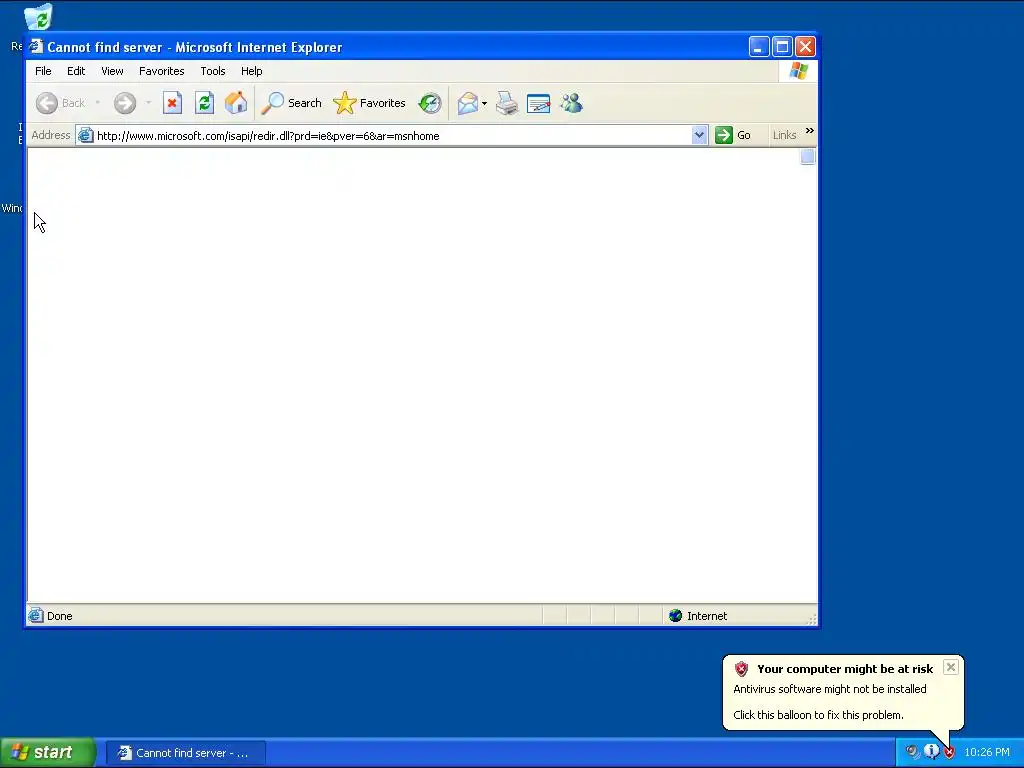
Task: Open the View menu
Action: pos(112,71)
